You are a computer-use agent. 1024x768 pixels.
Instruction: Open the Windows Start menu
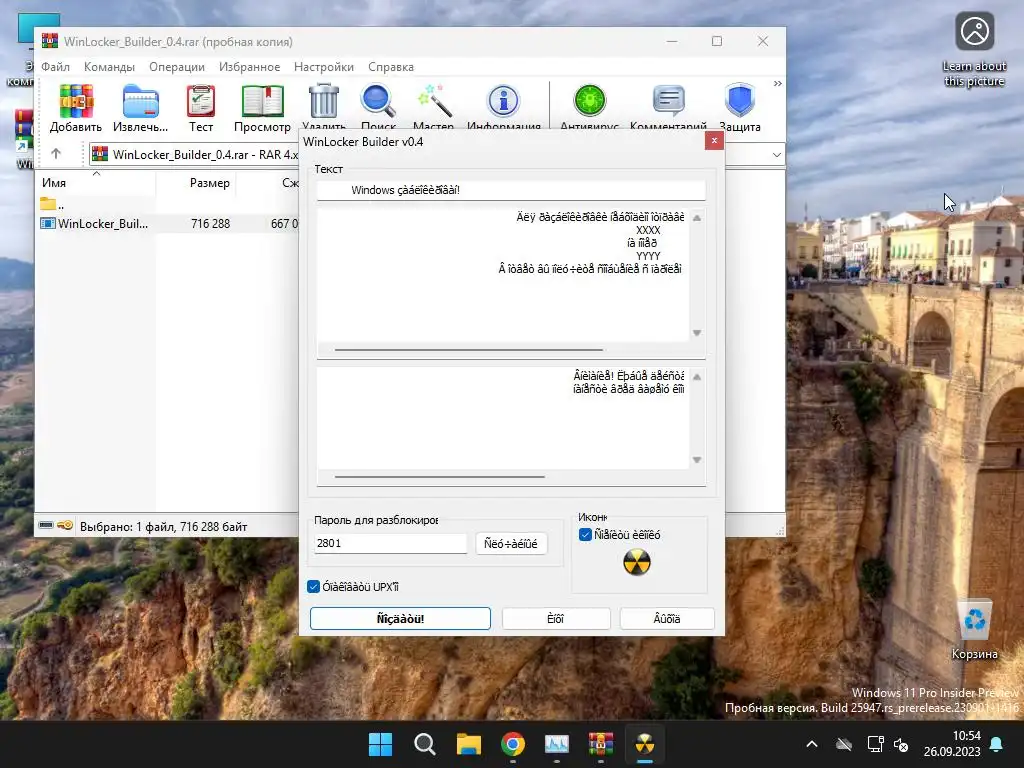click(x=381, y=744)
